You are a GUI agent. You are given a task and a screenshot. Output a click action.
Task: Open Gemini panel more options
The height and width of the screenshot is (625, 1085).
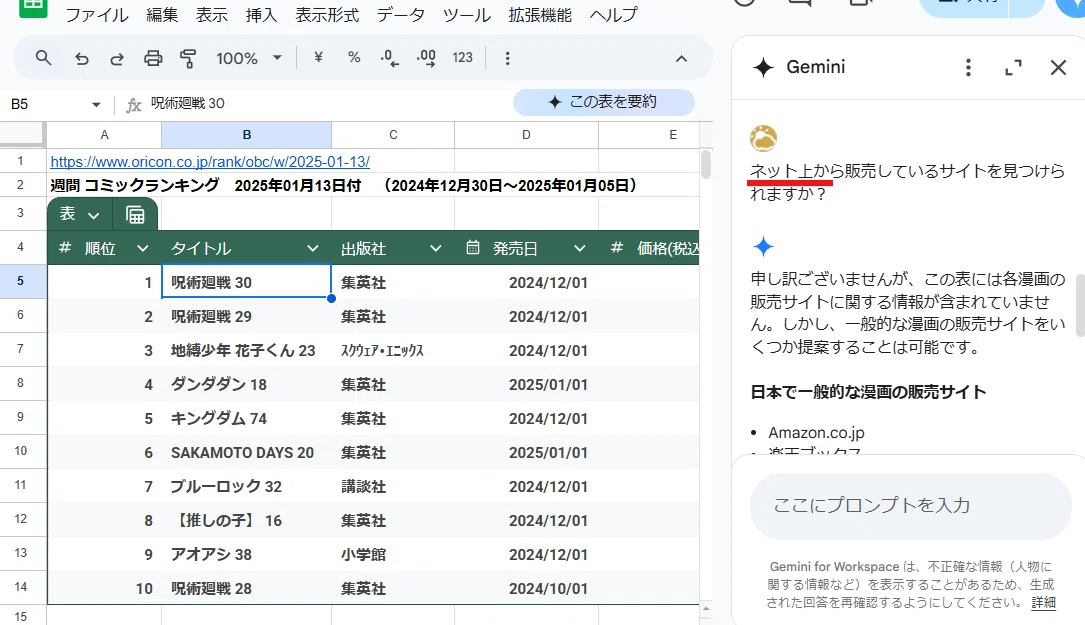tap(968, 67)
